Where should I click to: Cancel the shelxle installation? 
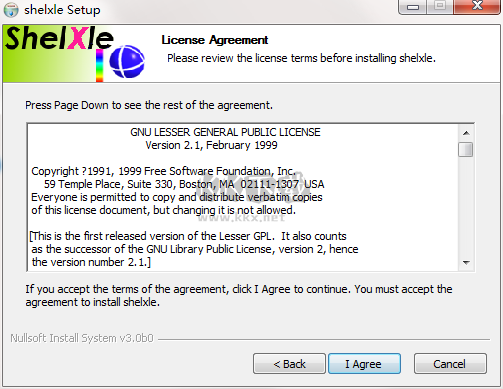tap(450, 364)
